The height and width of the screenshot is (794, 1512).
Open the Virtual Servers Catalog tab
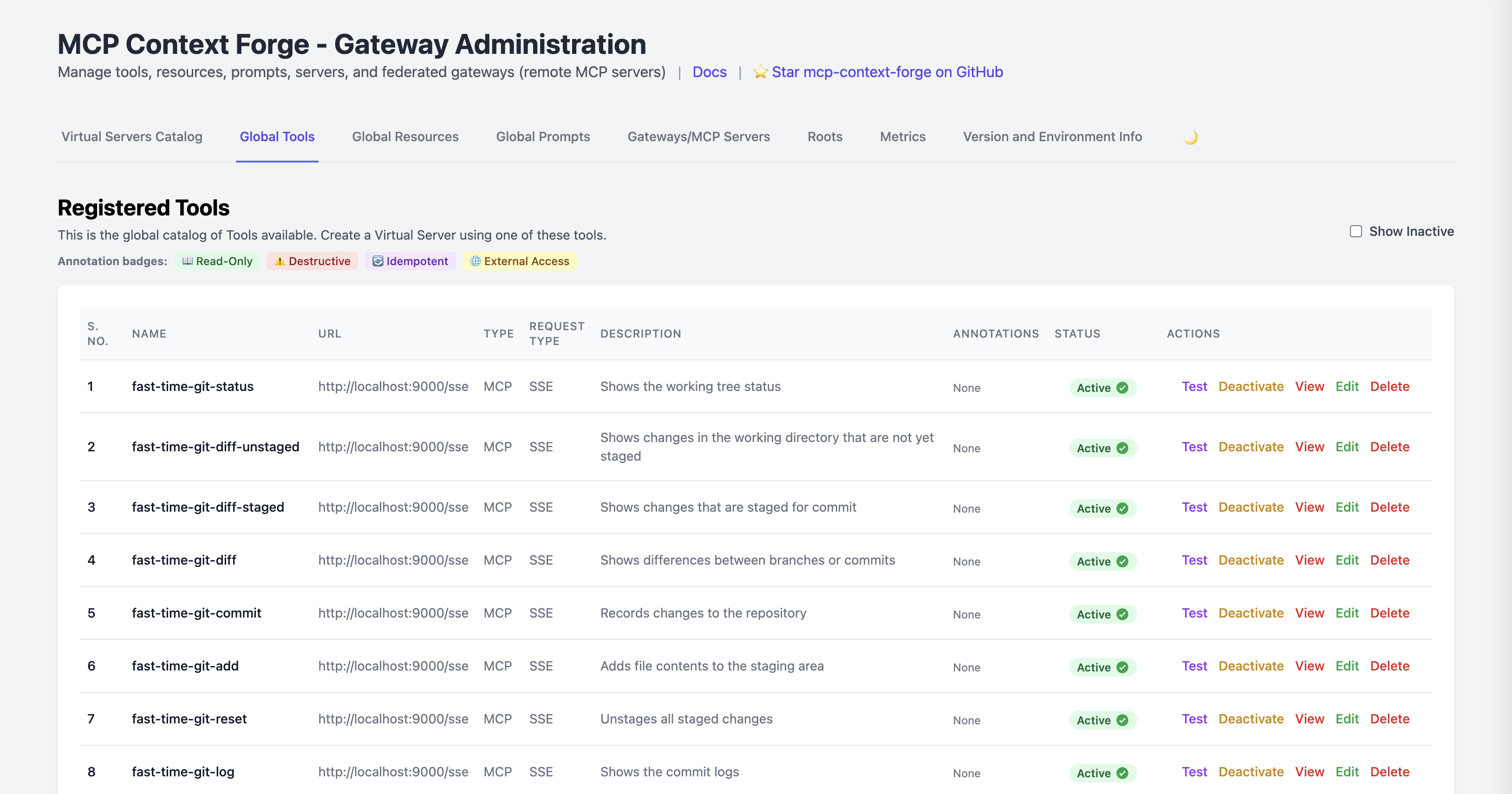132,137
